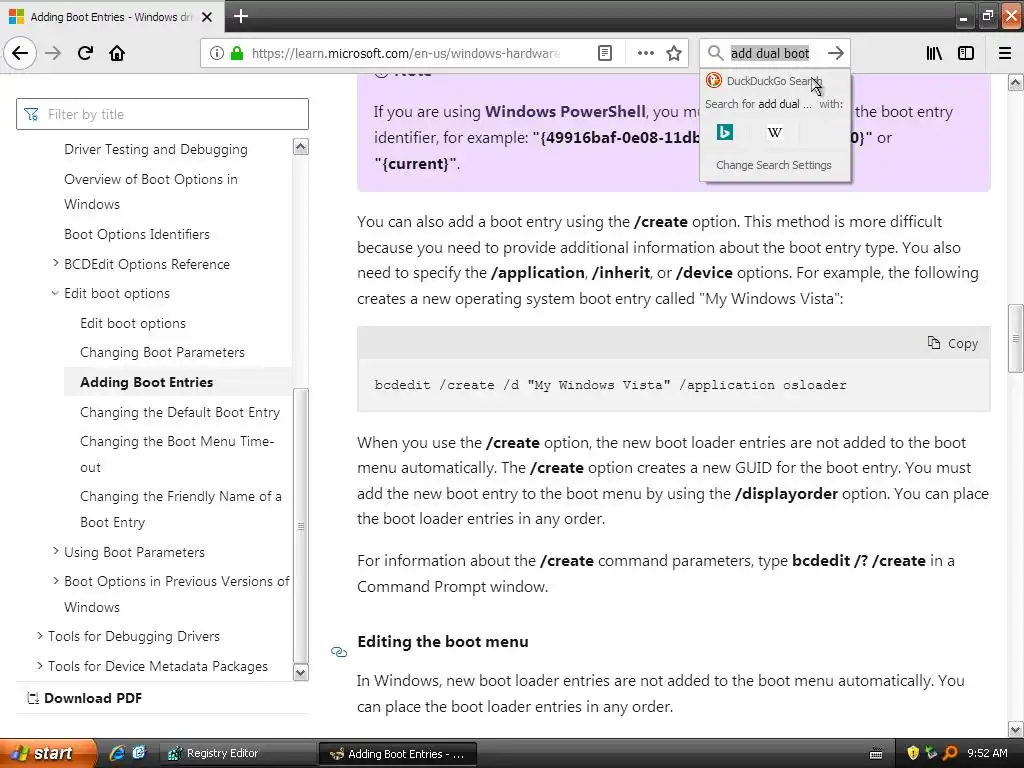Viewport: 1024px width, 768px height.
Task: Search with Wikipedia engine icon
Action: click(x=775, y=133)
